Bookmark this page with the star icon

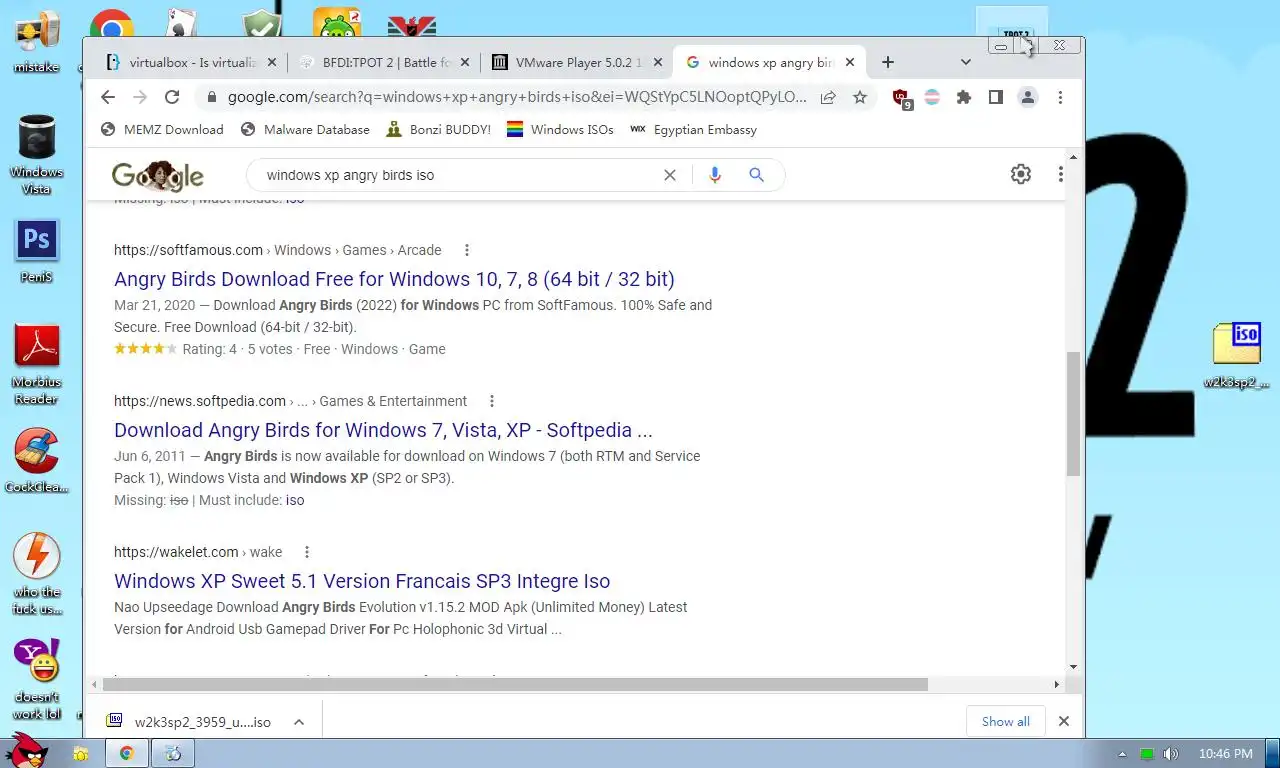860,97
